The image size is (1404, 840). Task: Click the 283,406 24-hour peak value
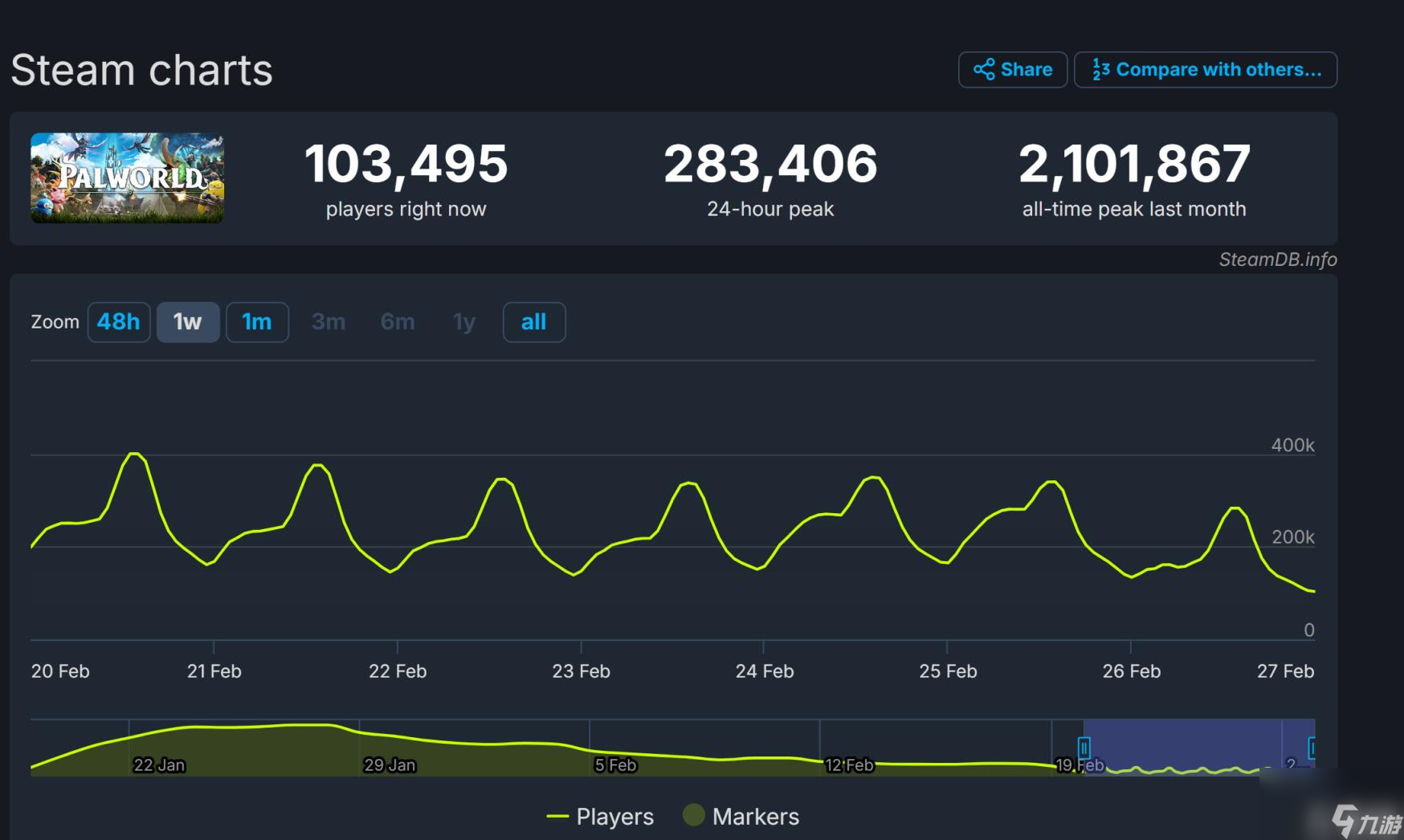point(770,164)
